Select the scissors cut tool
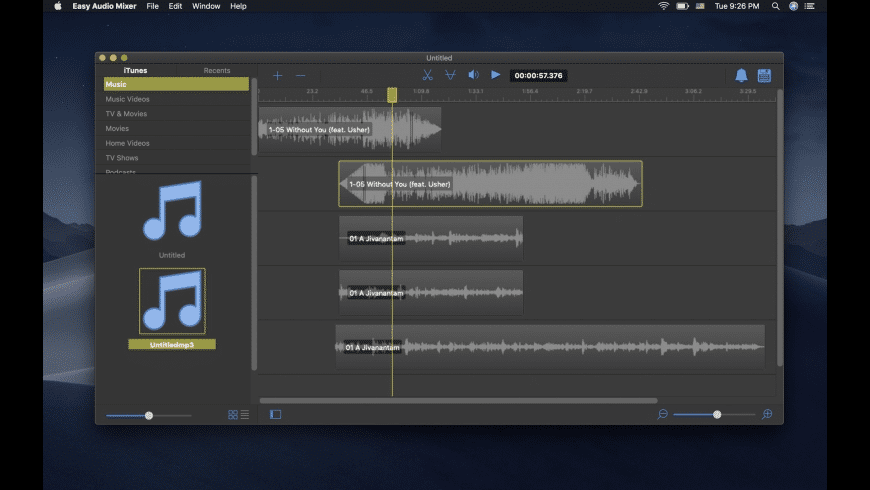This screenshot has width=870, height=490. point(427,75)
